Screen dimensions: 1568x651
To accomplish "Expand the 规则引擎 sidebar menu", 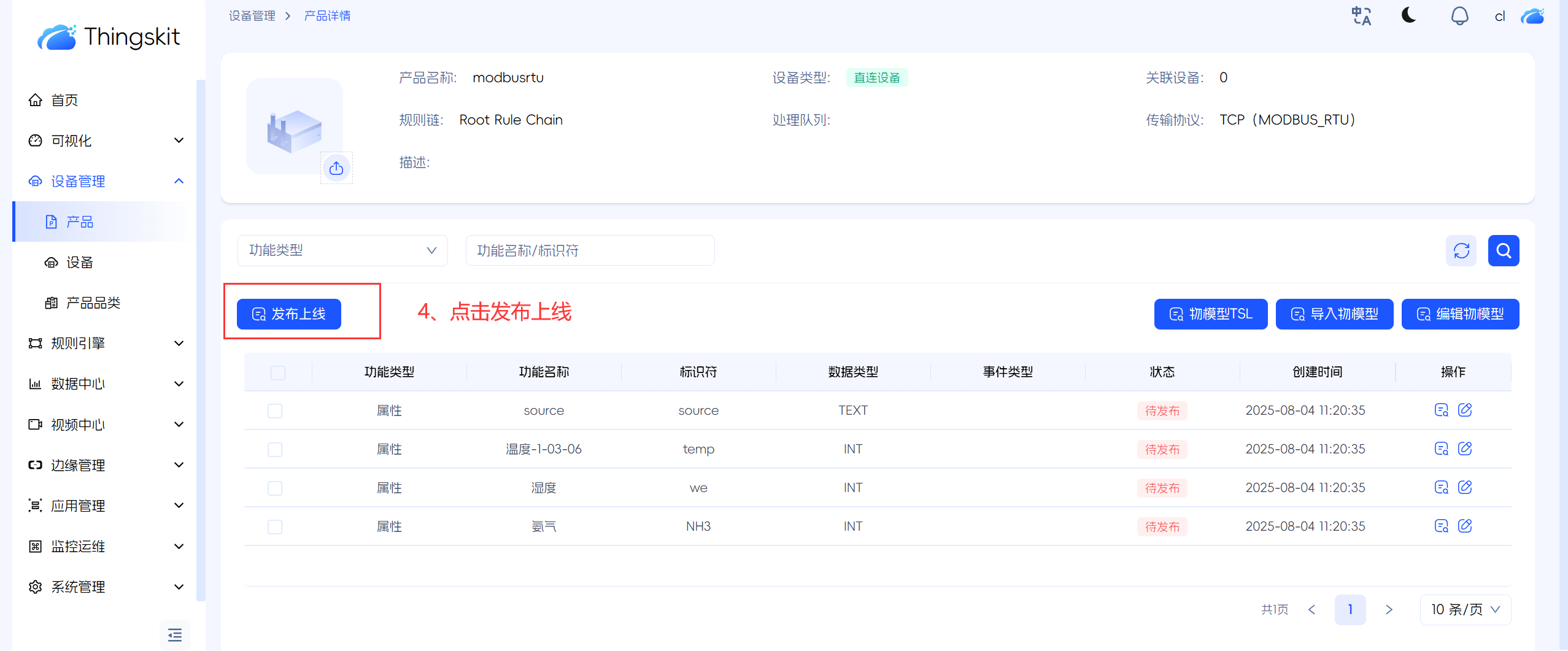I will pos(106,343).
